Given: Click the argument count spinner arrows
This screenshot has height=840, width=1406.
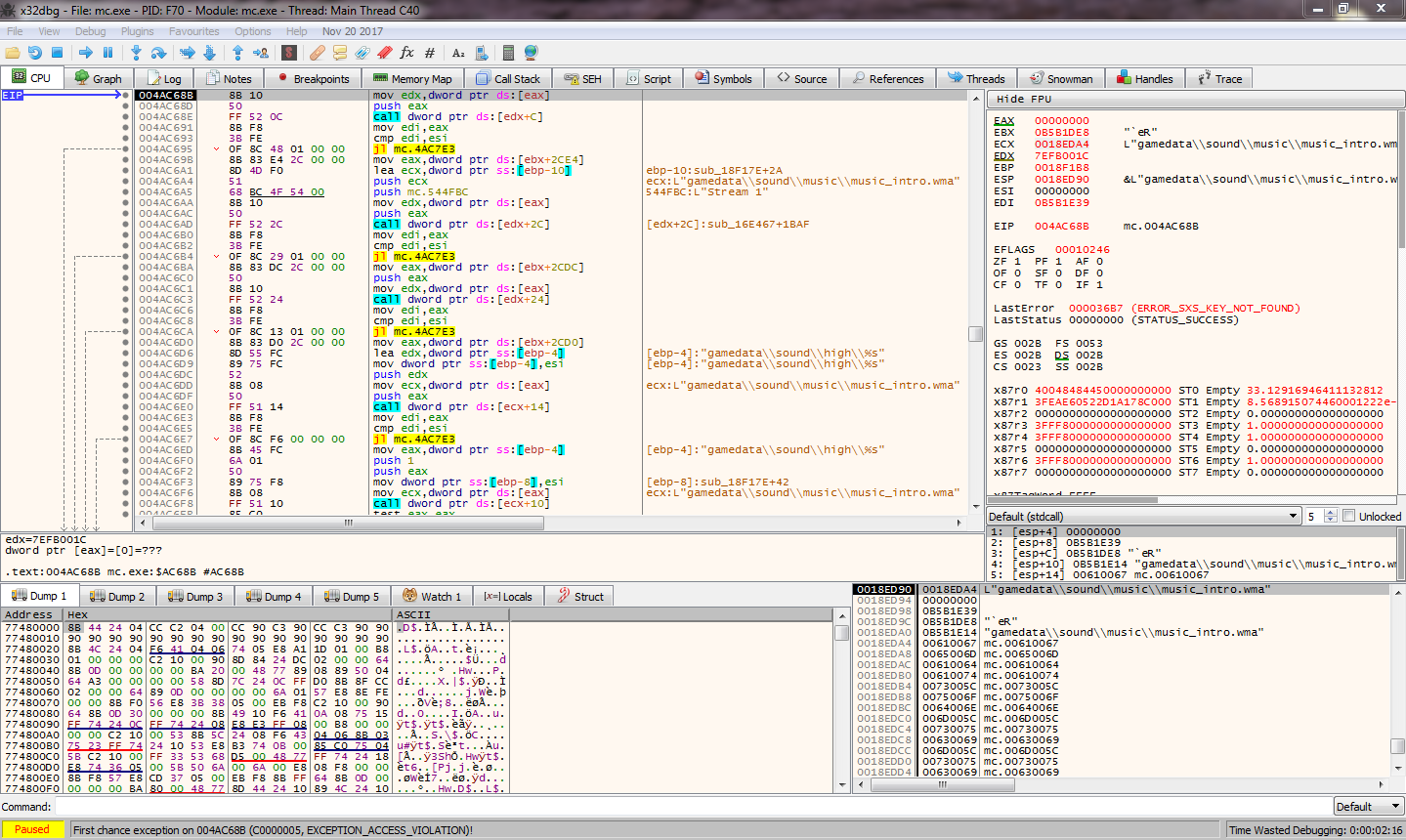Looking at the screenshot, I should [x=1330, y=516].
